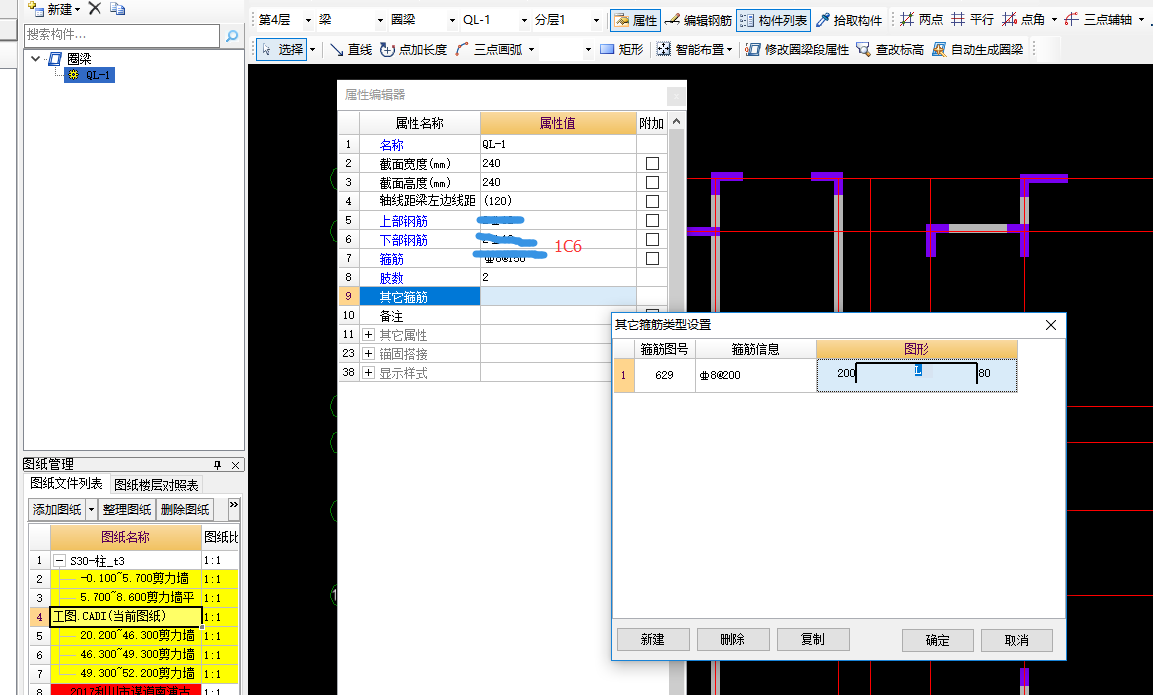Tick the 截面高度 附加 checkbox
1153x695 pixels.
(652, 182)
